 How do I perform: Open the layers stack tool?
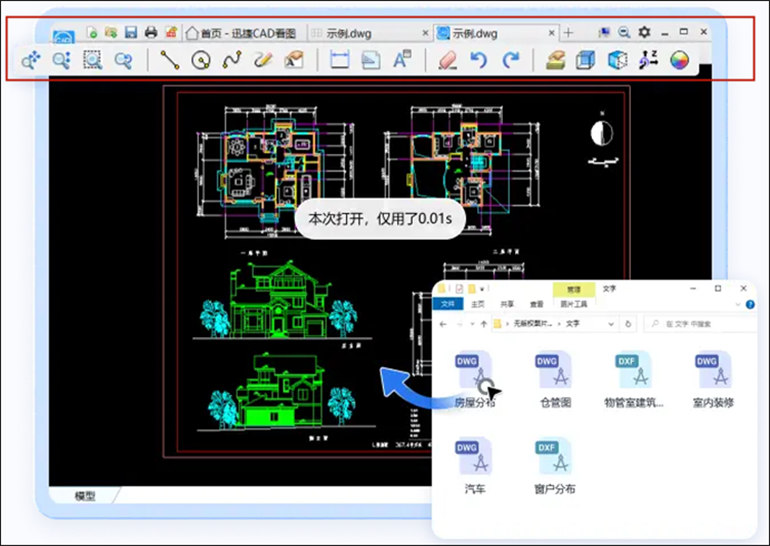point(555,60)
